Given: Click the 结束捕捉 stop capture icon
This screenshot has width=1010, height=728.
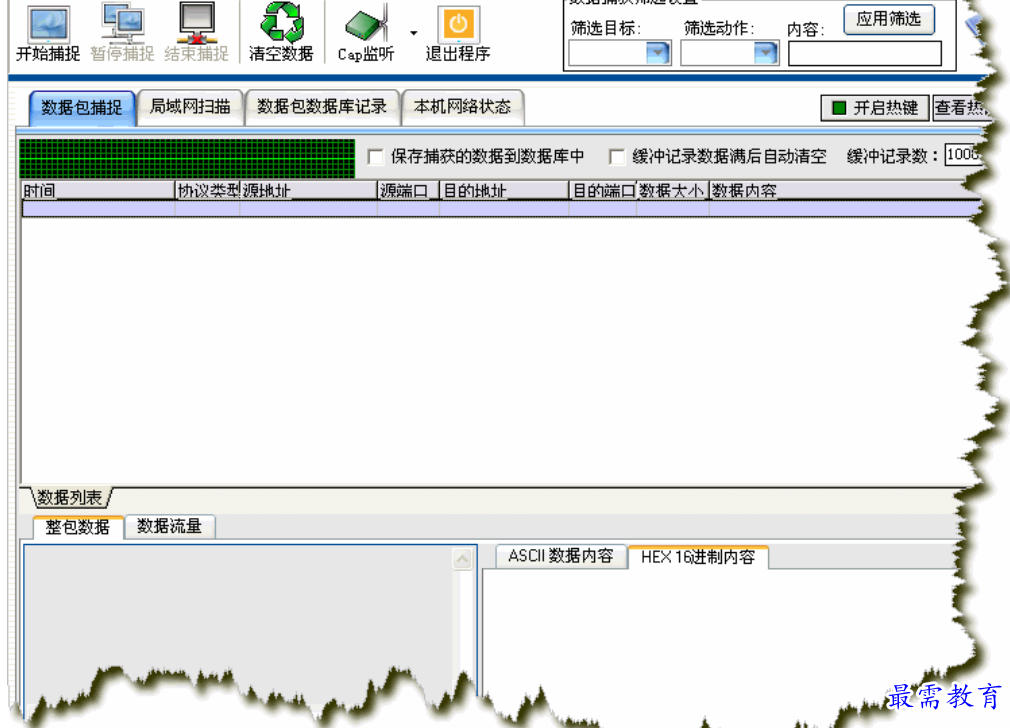Looking at the screenshot, I should pyautogui.click(x=196, y=23).
